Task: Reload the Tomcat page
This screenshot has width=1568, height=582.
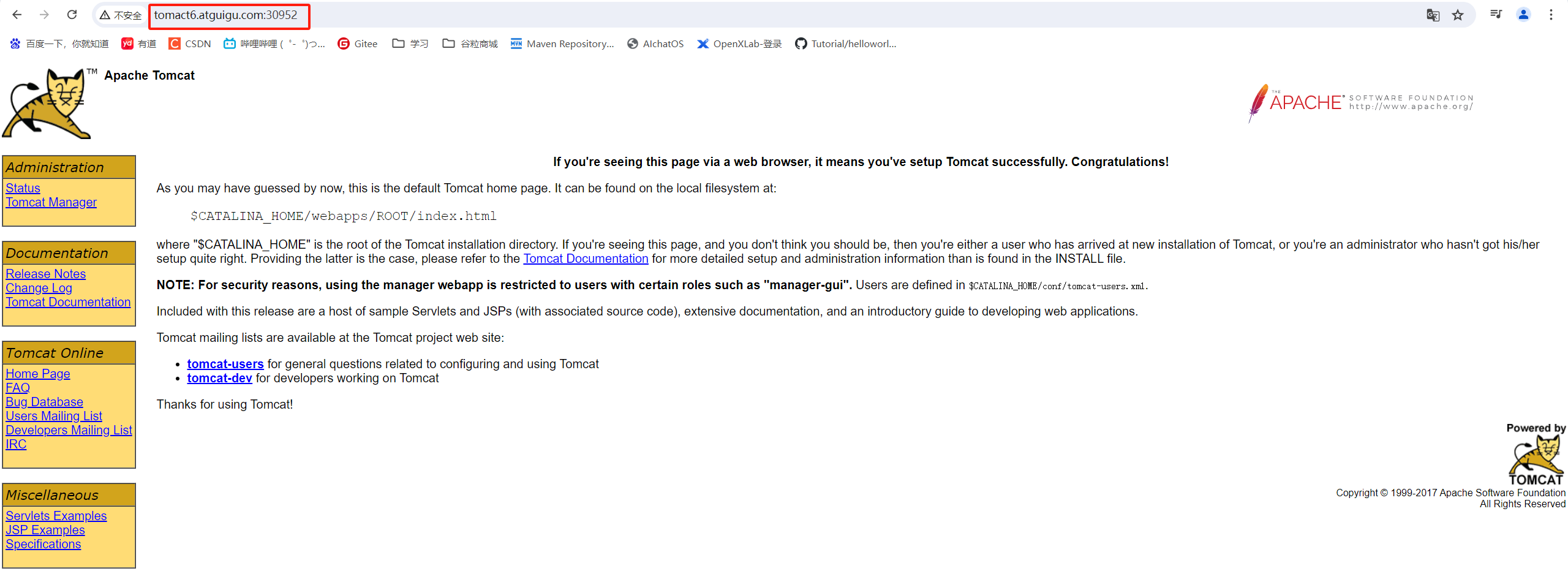Action: coord(72,15)
